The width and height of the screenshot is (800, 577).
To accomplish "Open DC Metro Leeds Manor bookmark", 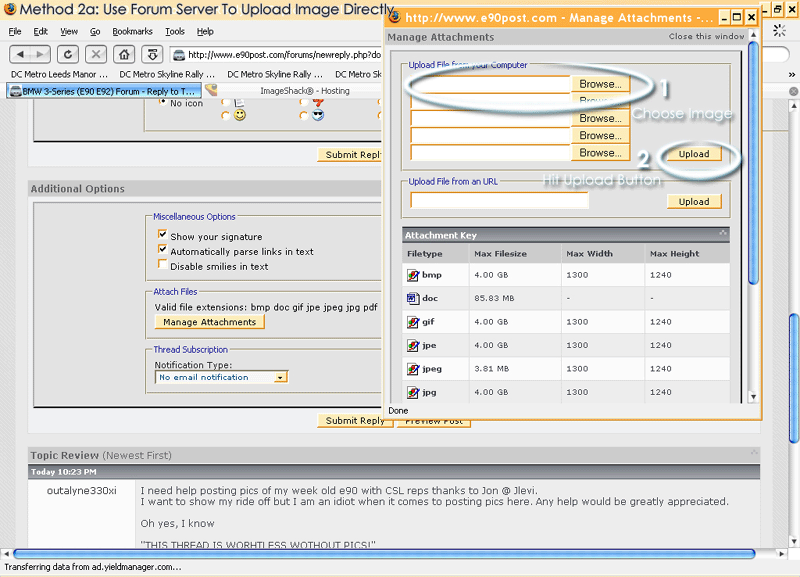I will (59, 74).
